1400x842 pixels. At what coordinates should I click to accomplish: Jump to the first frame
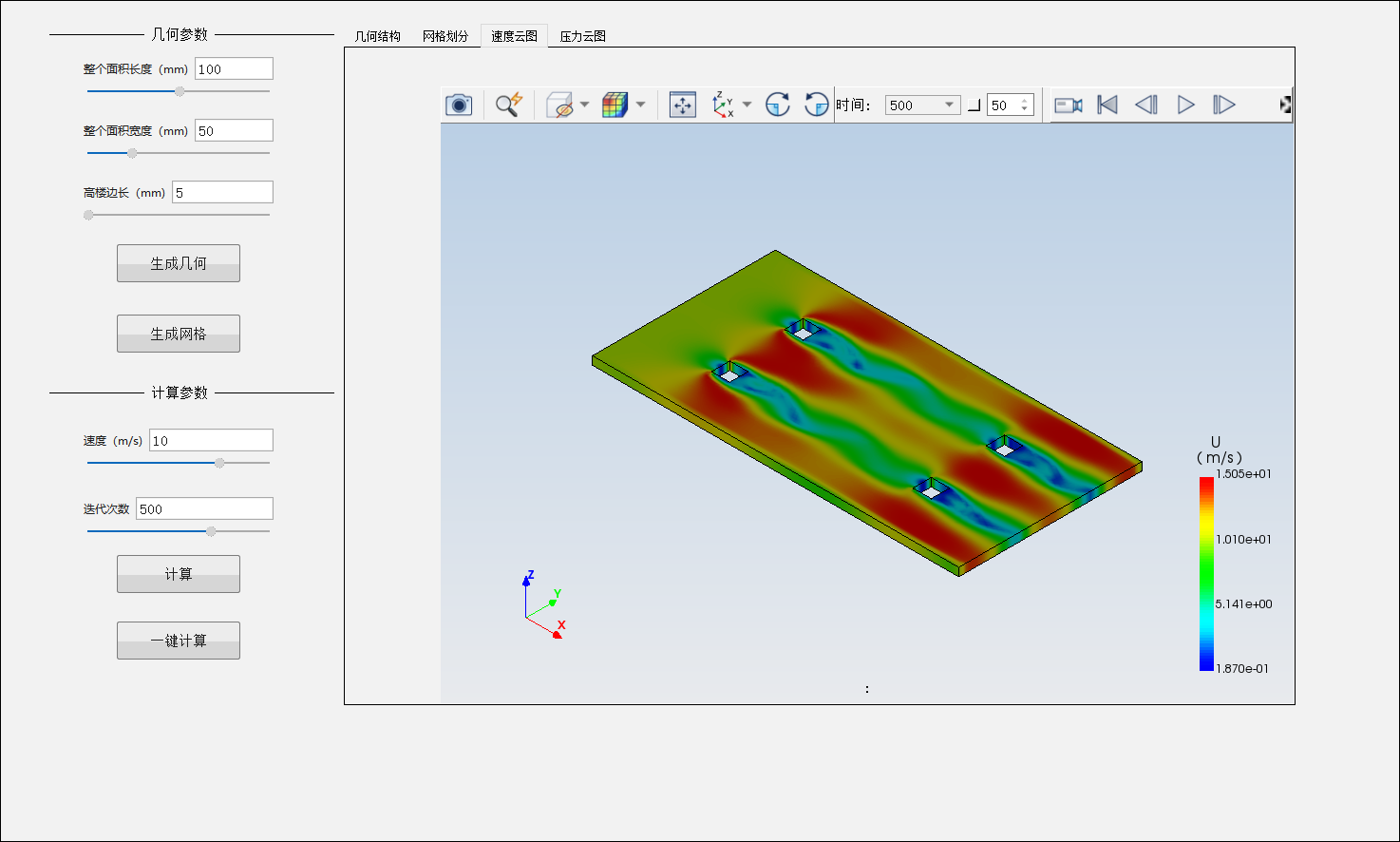tap(1107, 105)
